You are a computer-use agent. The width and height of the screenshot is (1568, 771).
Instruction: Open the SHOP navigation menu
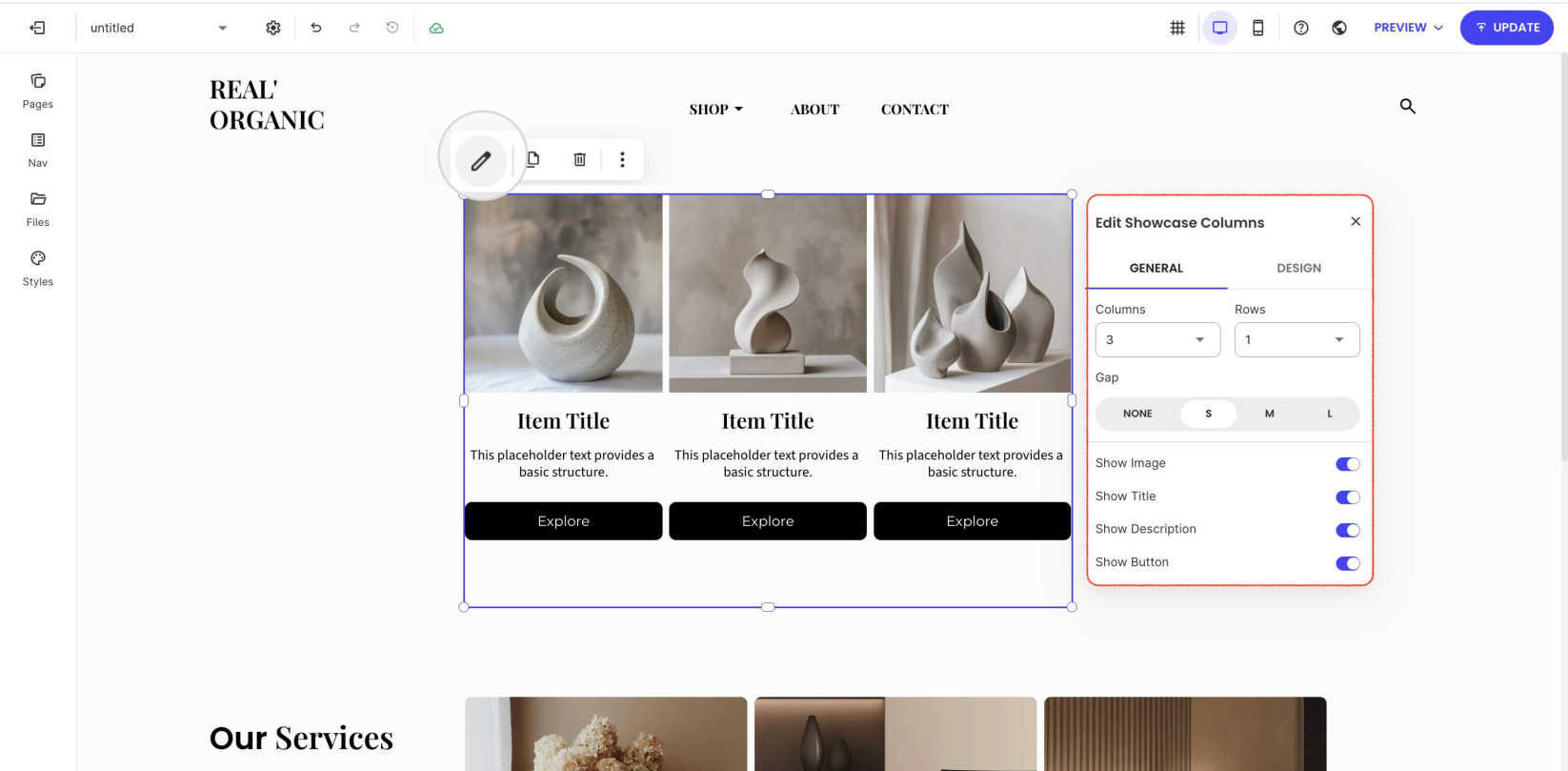coord(715,110)
